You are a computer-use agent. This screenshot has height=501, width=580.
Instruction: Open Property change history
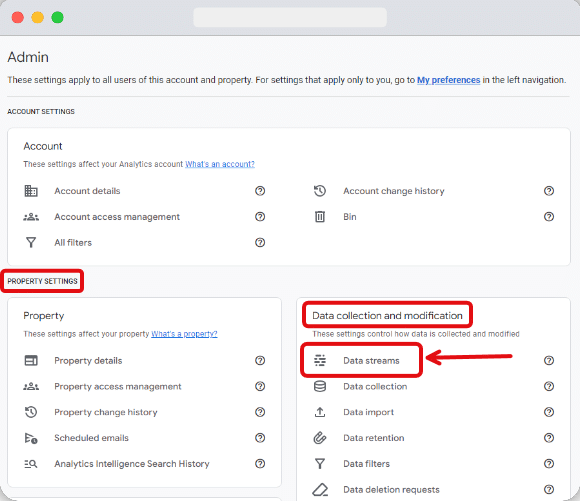tap(106, 412)
